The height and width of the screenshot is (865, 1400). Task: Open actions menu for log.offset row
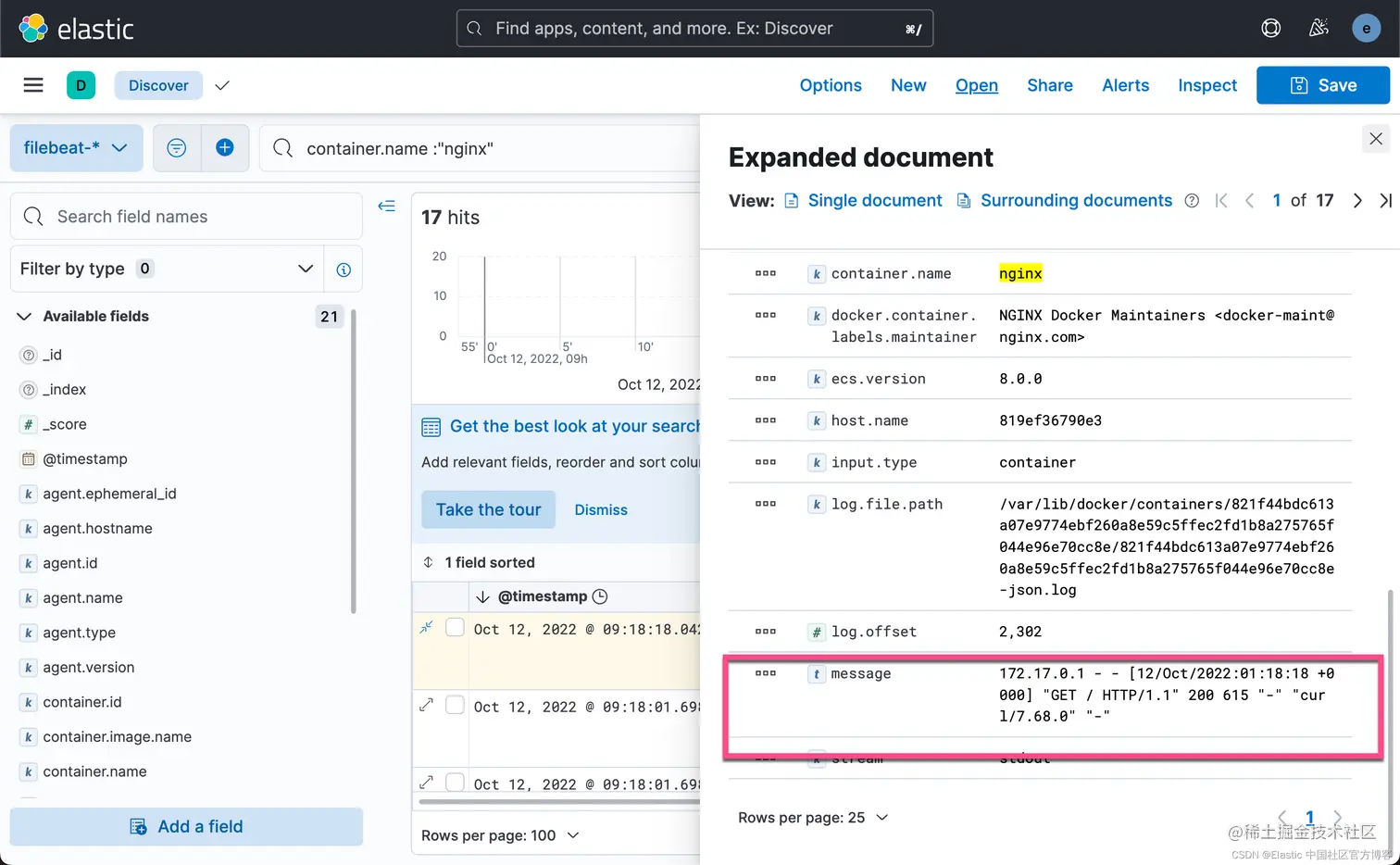pyautogui.click(x=766, y=632)
